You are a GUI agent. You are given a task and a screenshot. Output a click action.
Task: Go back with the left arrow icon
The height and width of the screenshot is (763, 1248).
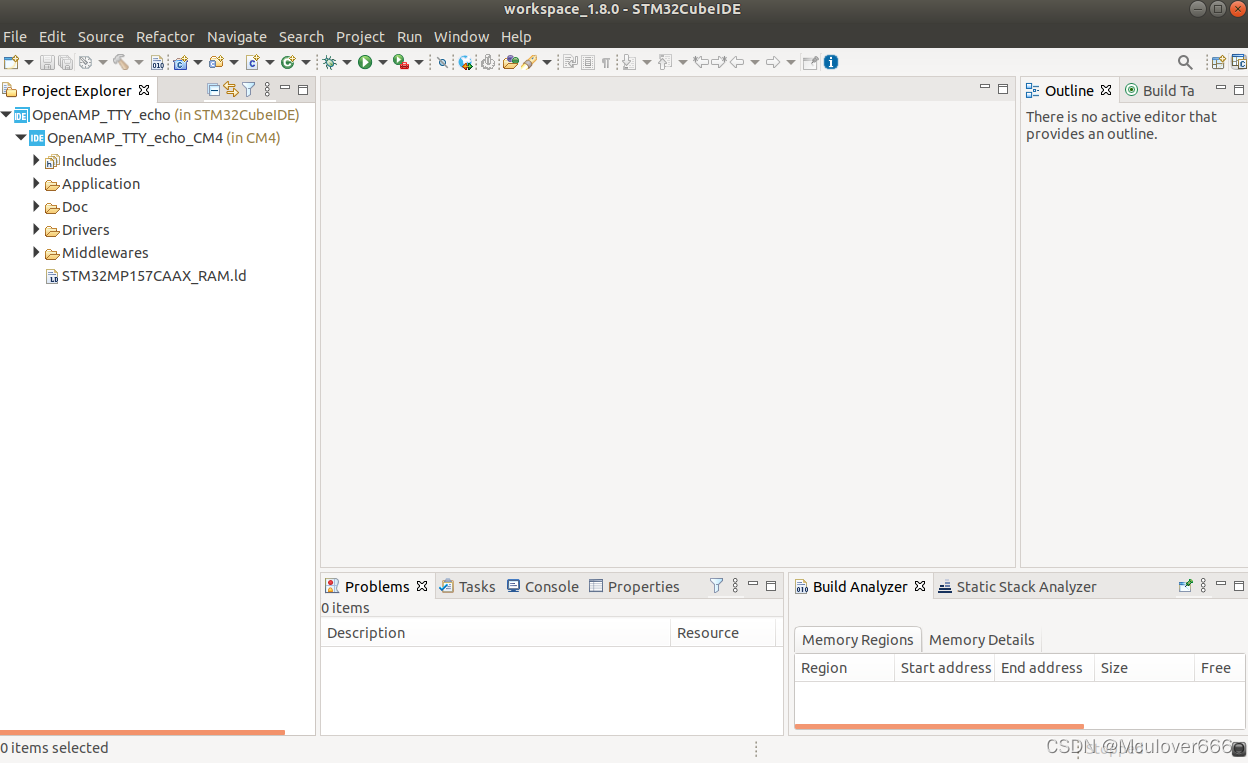737,62
